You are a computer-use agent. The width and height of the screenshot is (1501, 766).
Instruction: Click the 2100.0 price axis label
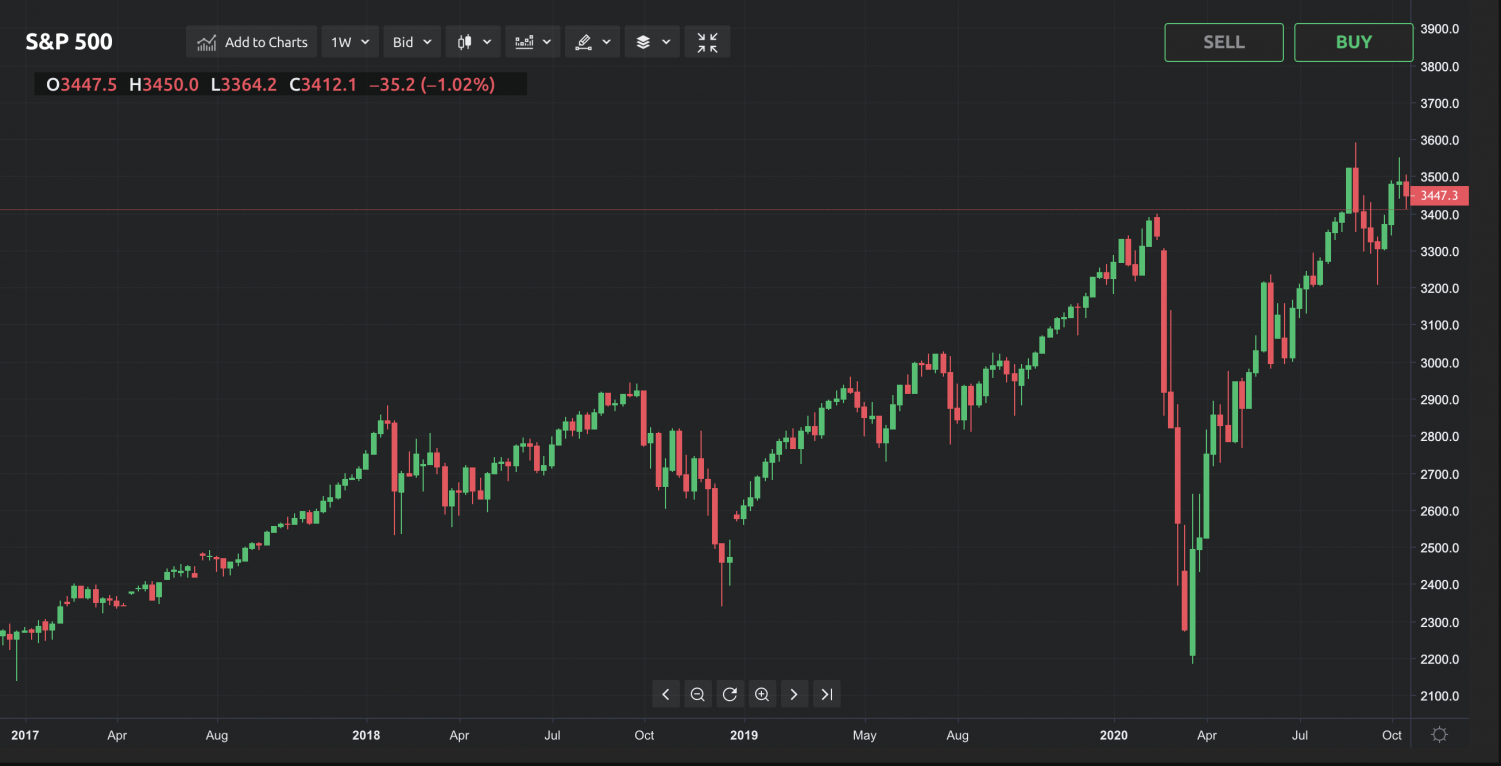[1440, 696]
